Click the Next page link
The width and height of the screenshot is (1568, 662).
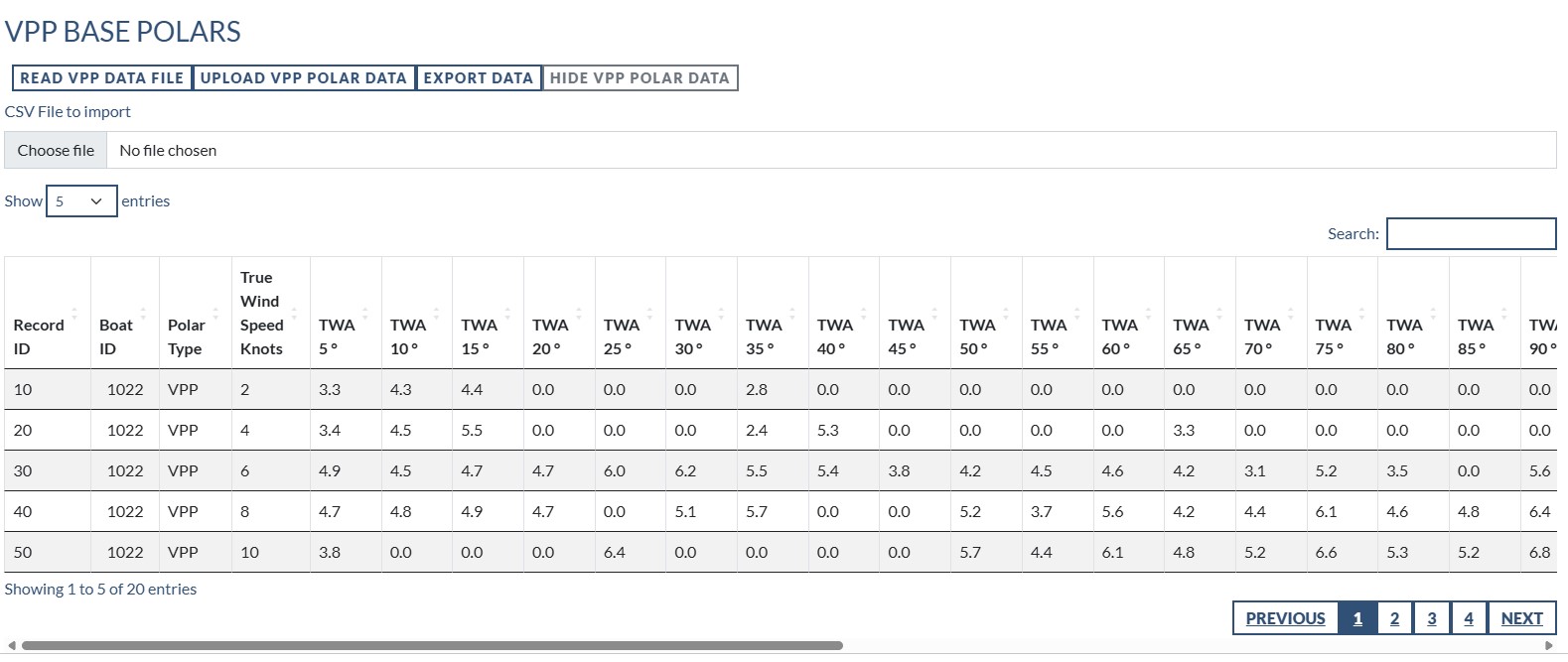point(1521,618)
